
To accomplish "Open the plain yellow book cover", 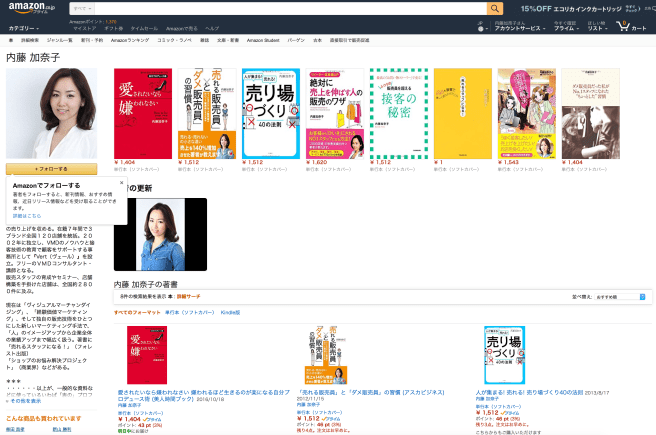I will tap(463, 113).
